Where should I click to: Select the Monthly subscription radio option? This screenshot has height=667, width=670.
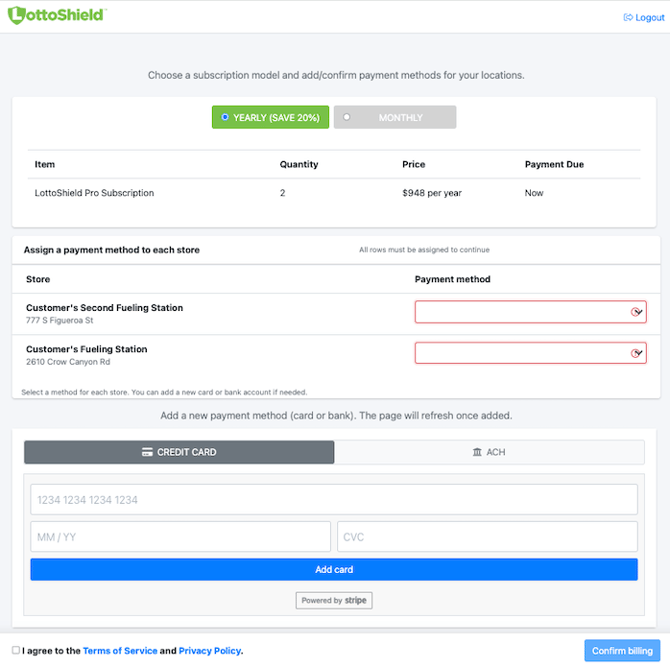click(347, 117)
